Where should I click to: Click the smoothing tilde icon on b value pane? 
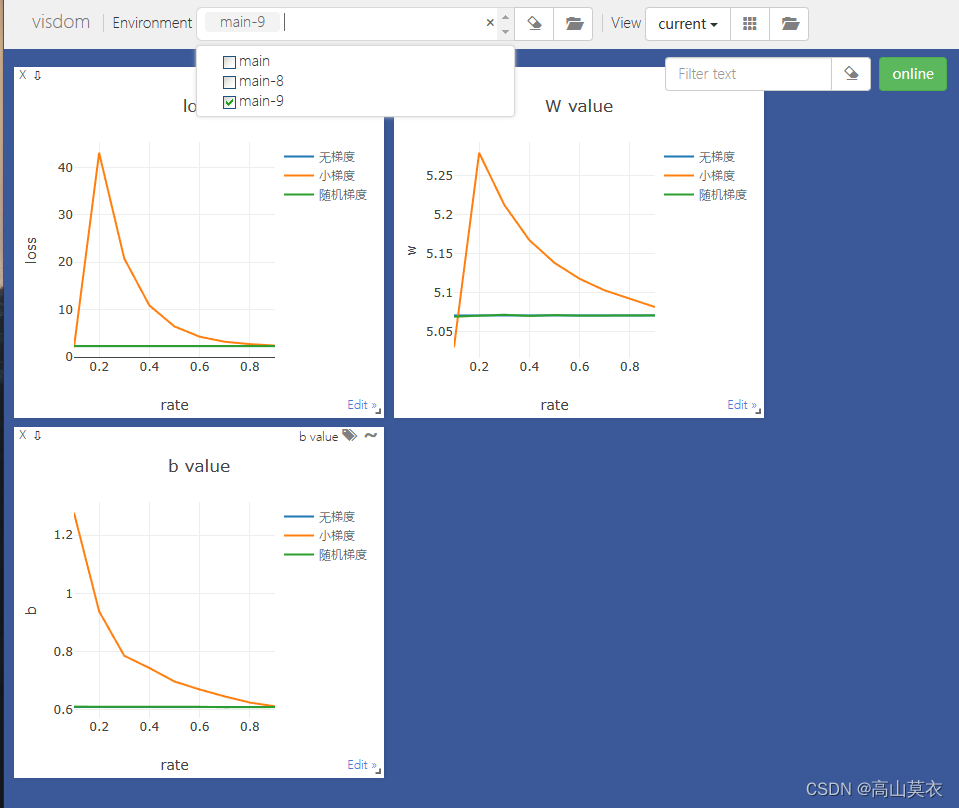click(x=371, y=436)
